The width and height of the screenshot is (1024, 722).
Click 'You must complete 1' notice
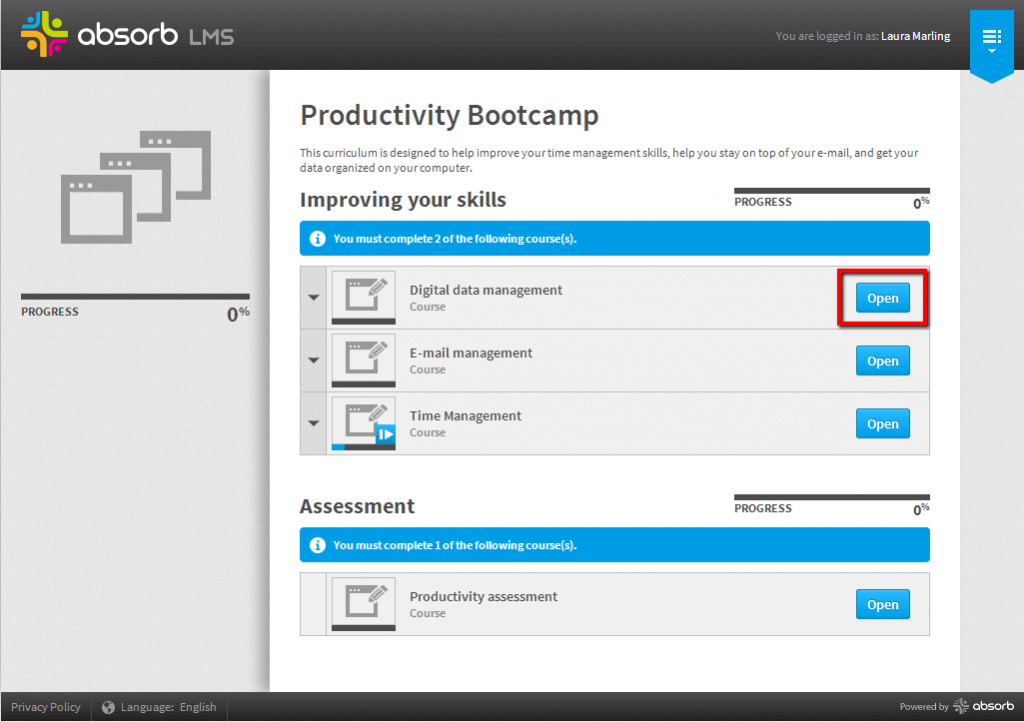[x=615, y=545]
